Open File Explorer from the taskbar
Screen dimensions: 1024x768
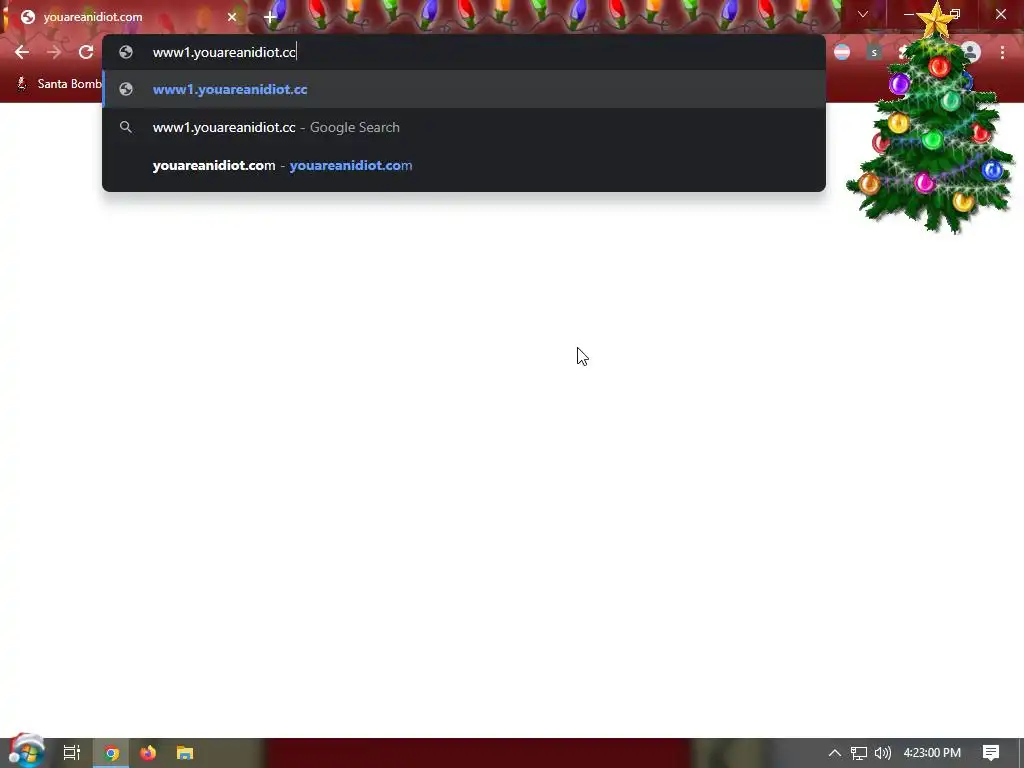coord(185,753)
